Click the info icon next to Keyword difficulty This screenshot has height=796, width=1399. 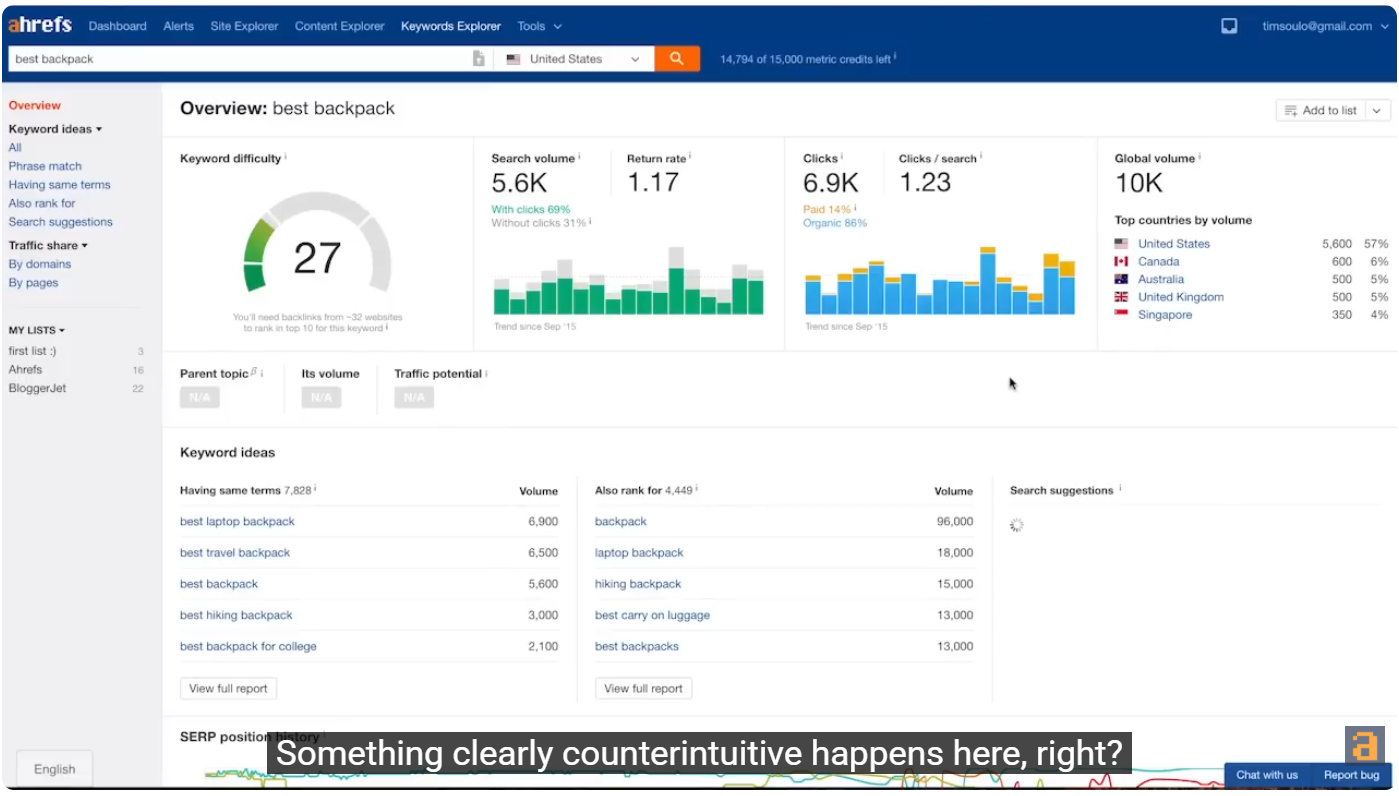[286, 157]
